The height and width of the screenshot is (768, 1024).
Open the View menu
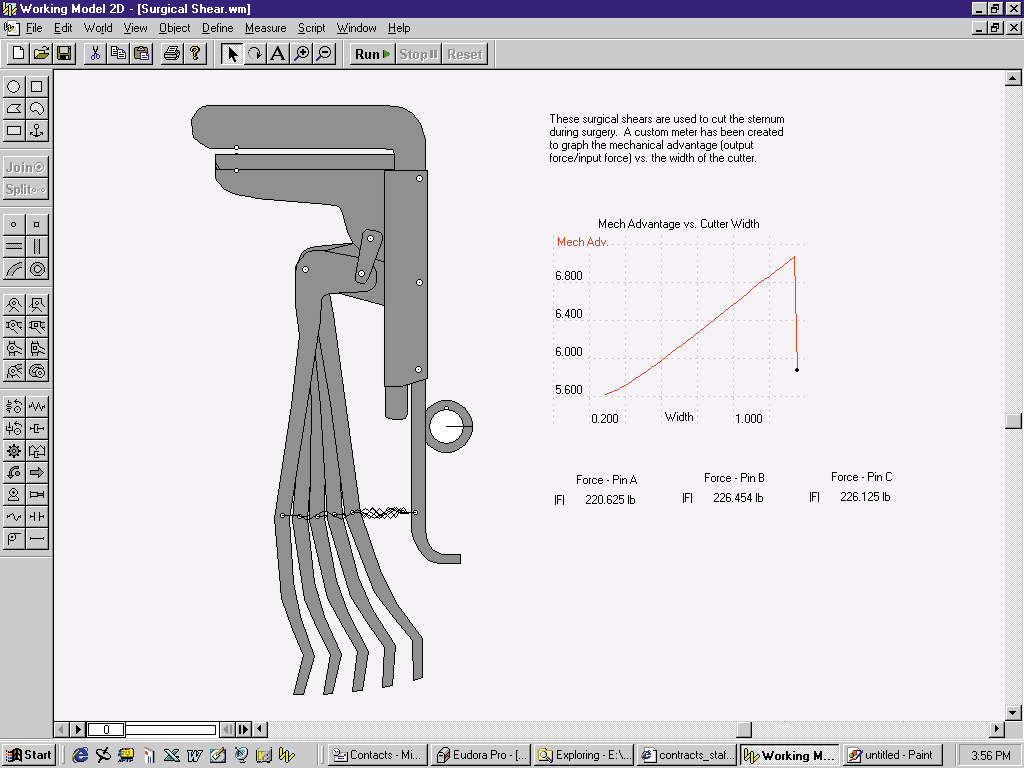[x=135, y=28]
